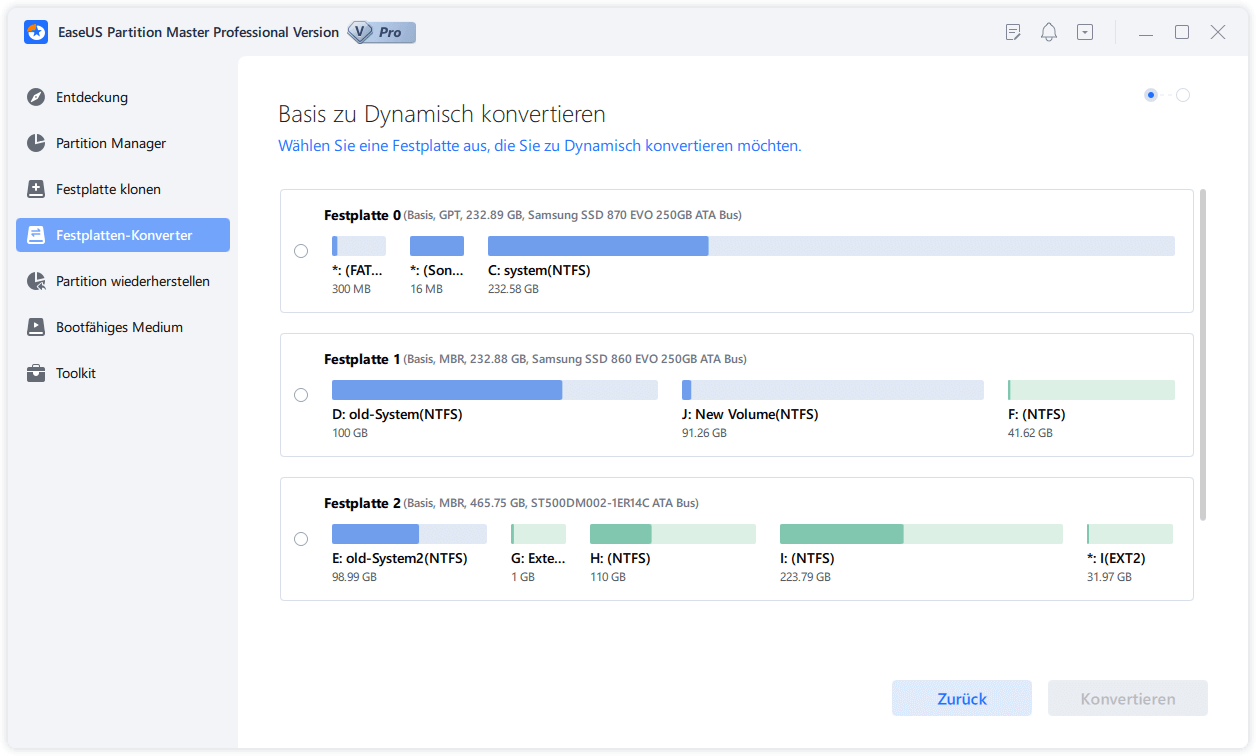Screen dimensions: 1256x756
Task: Click the C: system partition usage bar
Action: pyautogui.click(x=831, y=246)
